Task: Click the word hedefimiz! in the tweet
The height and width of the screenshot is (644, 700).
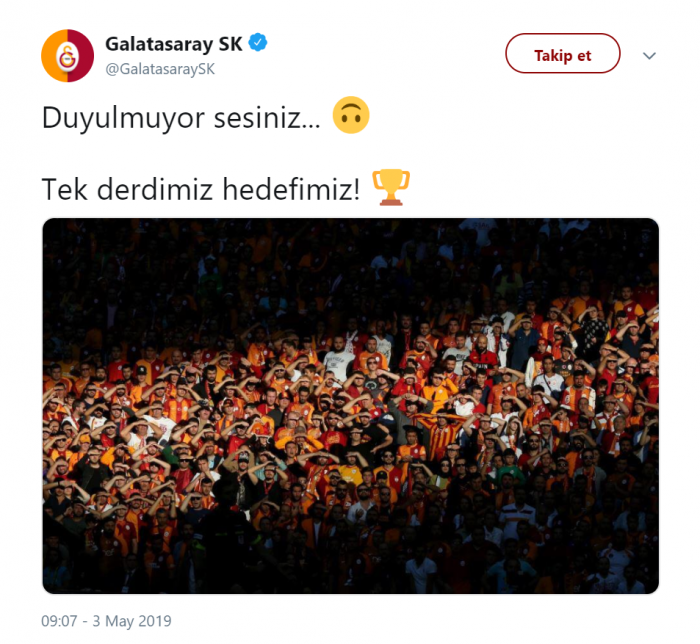Action: pyautogui.click(x=291, y=189)
